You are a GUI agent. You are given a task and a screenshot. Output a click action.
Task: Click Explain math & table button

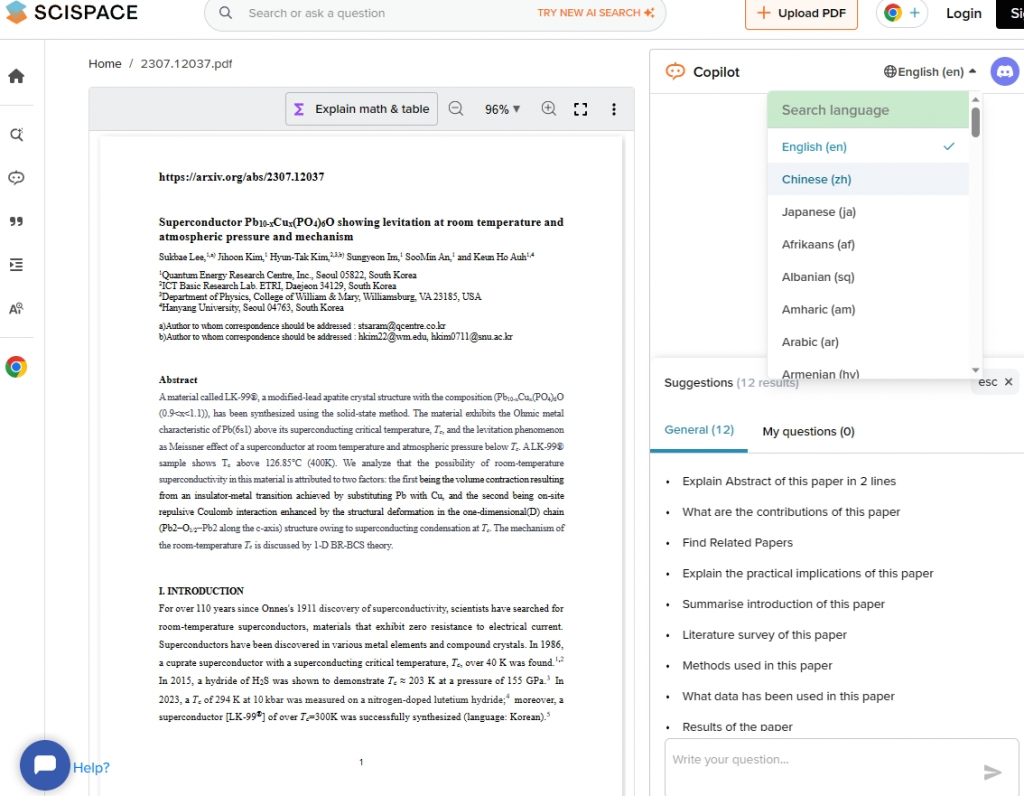[361, 109]
